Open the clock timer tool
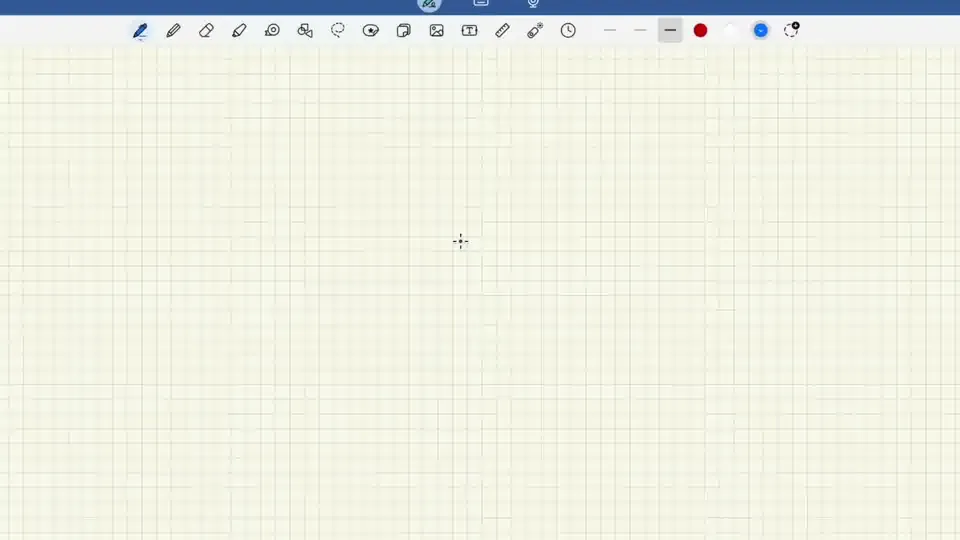960x540 pixels. (568, 31)
